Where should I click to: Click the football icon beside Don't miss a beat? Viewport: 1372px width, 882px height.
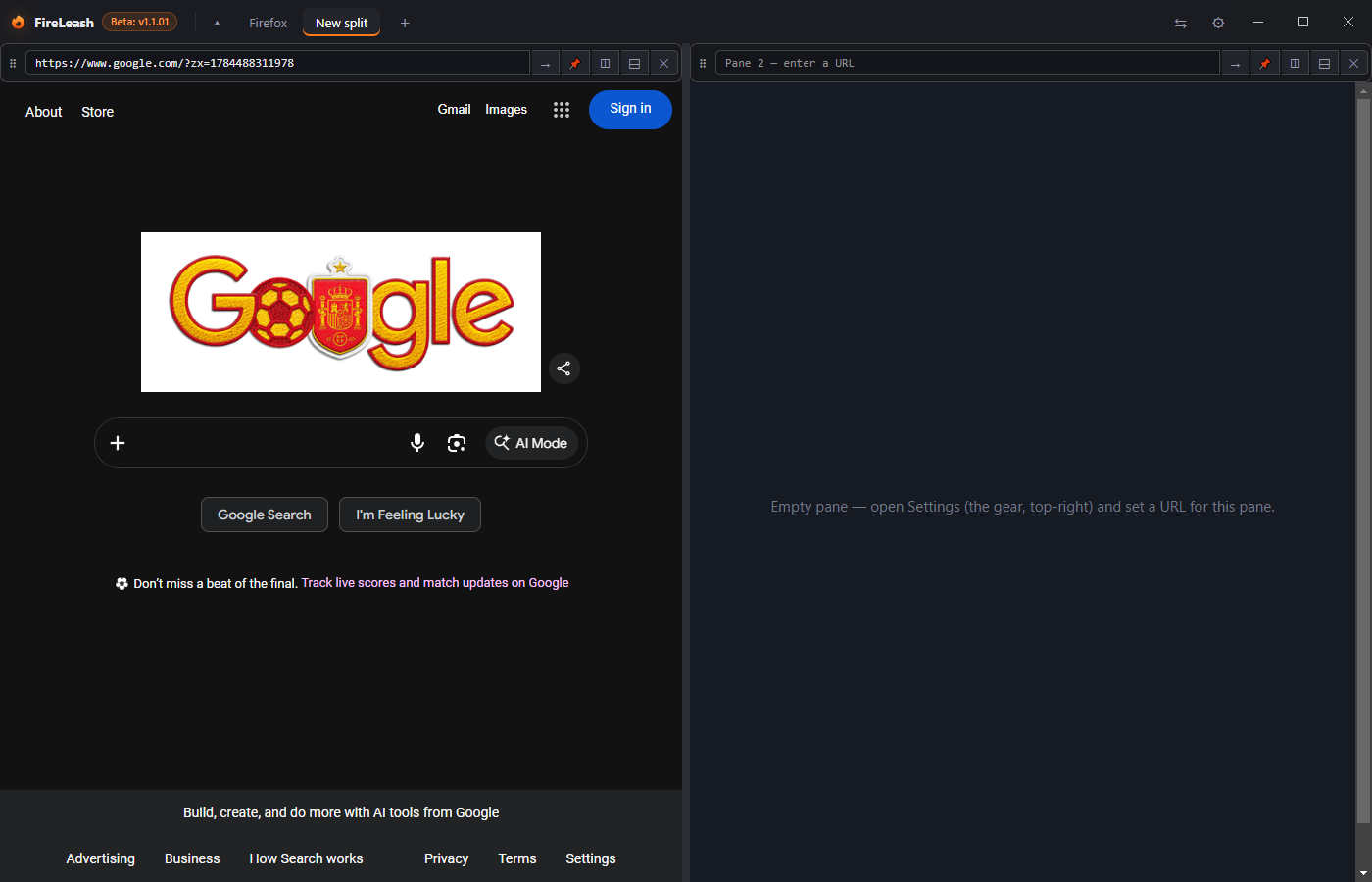tap(122, 583)
